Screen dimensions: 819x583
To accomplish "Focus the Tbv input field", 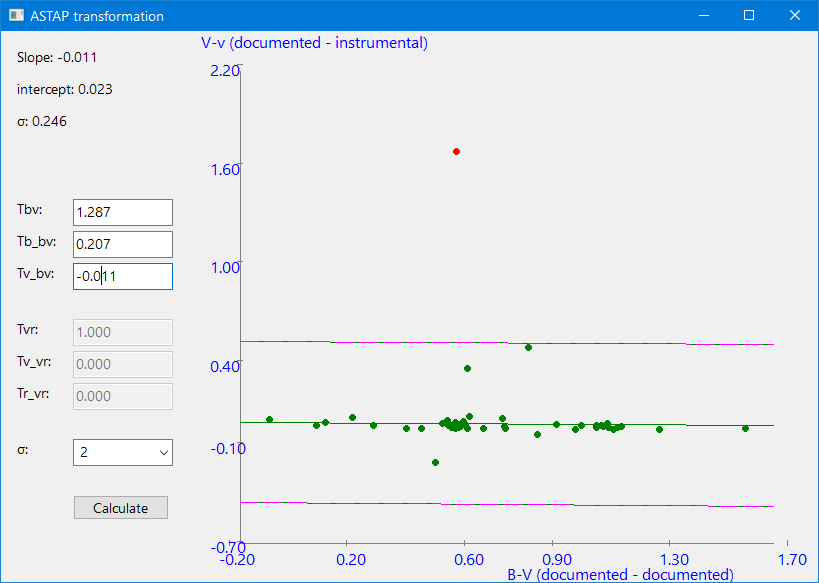I will coord(123,212).
